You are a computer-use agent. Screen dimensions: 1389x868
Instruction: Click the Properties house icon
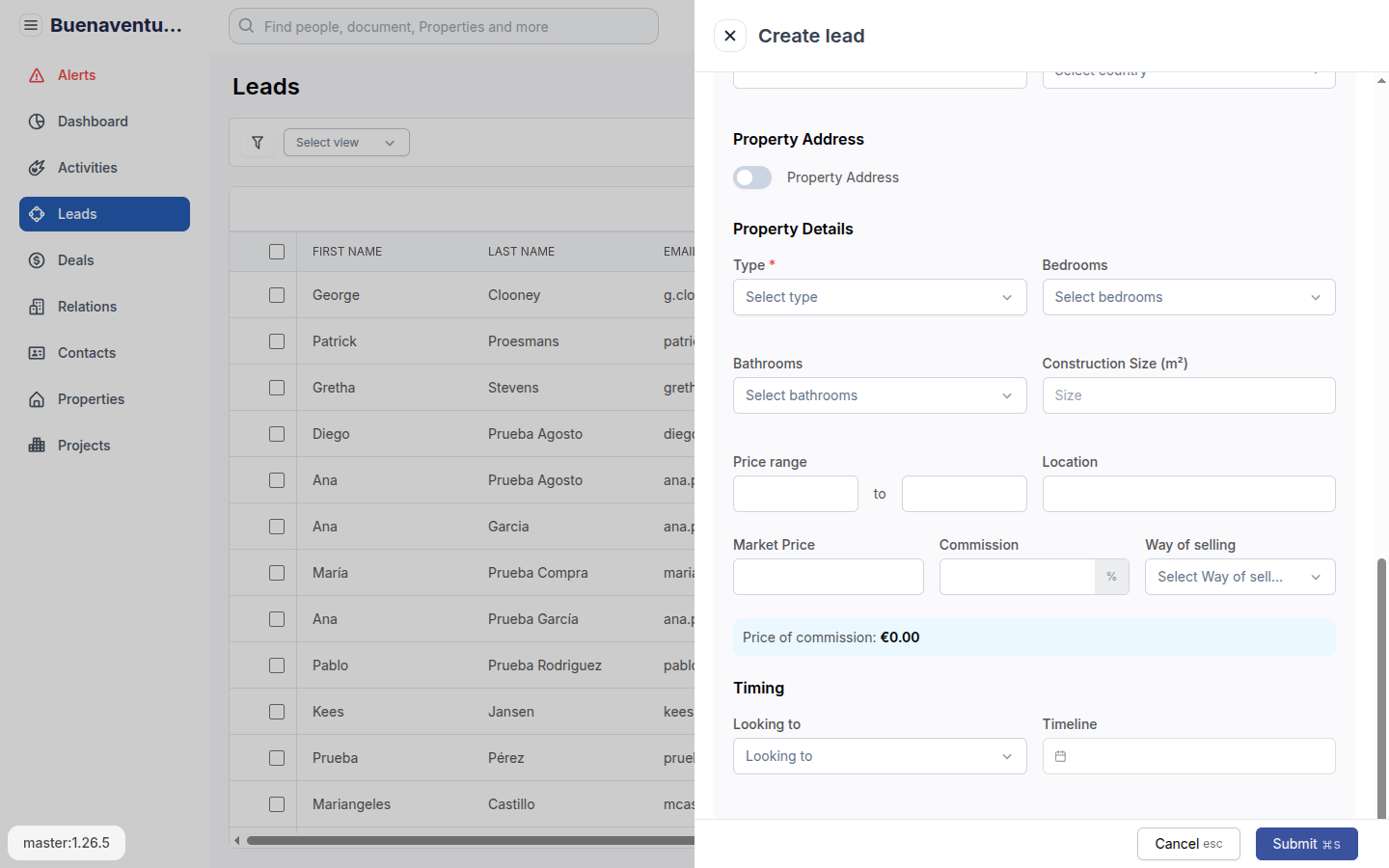(x=37, y=399)
